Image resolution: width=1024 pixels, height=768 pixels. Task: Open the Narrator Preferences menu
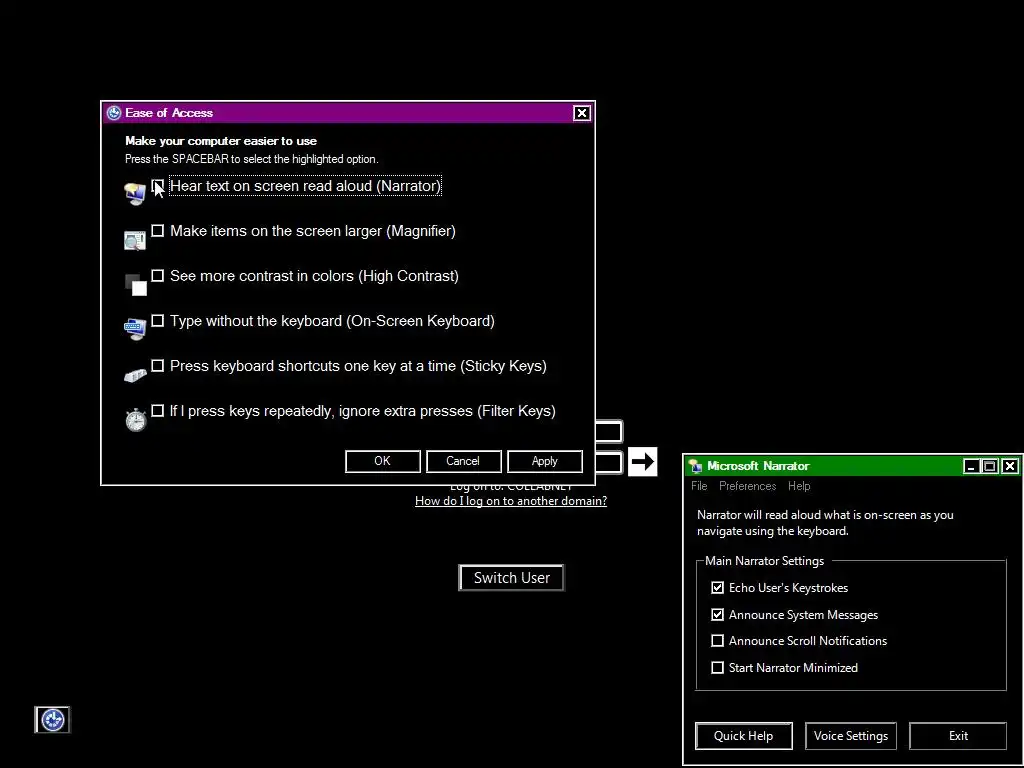[747, 486]
